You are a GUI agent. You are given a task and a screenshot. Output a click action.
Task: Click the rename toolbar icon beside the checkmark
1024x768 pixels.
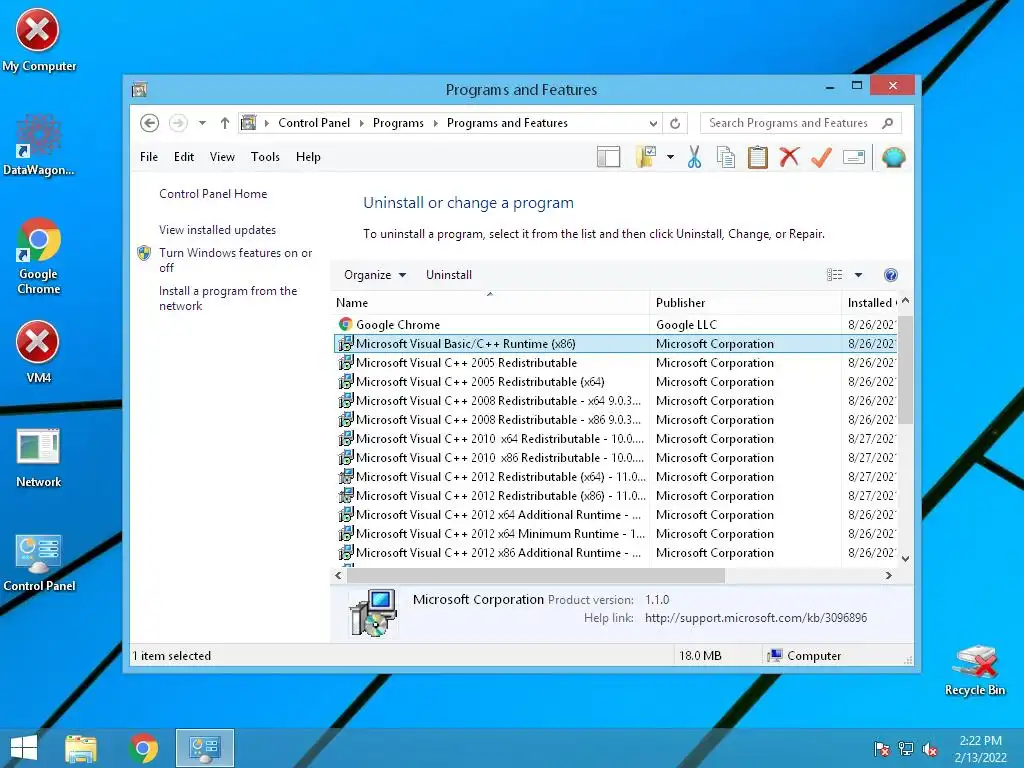[x=854, y=157]
